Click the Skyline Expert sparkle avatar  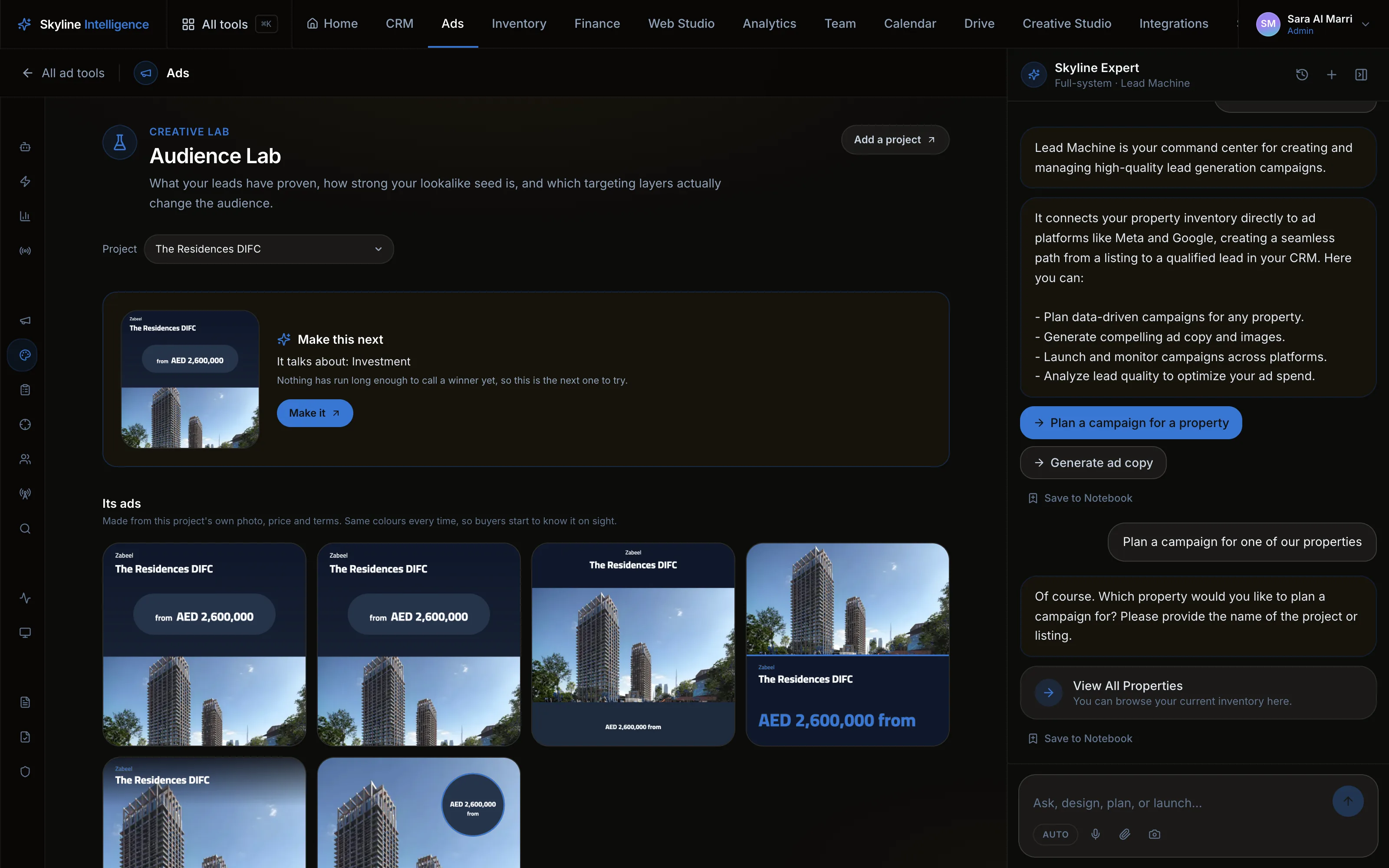click(1034, 75)
